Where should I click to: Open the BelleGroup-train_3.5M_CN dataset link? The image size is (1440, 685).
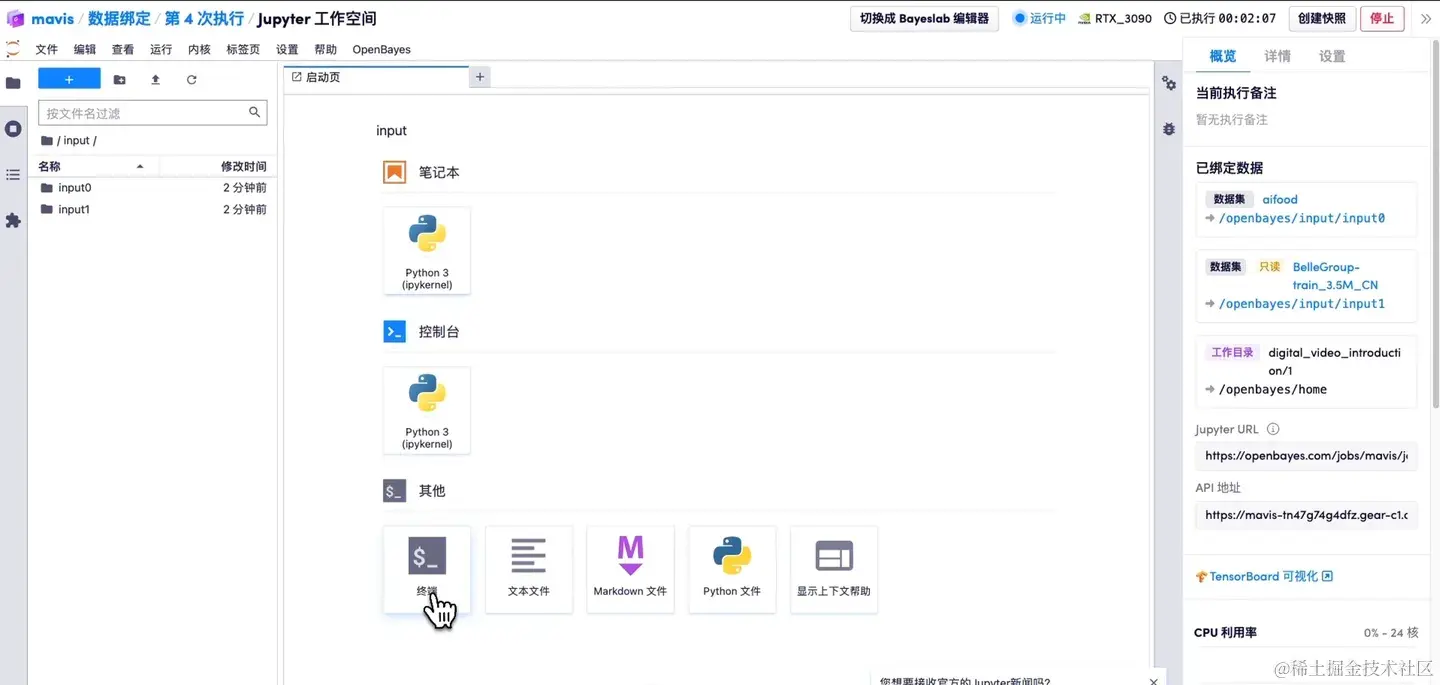(1335, 276)
